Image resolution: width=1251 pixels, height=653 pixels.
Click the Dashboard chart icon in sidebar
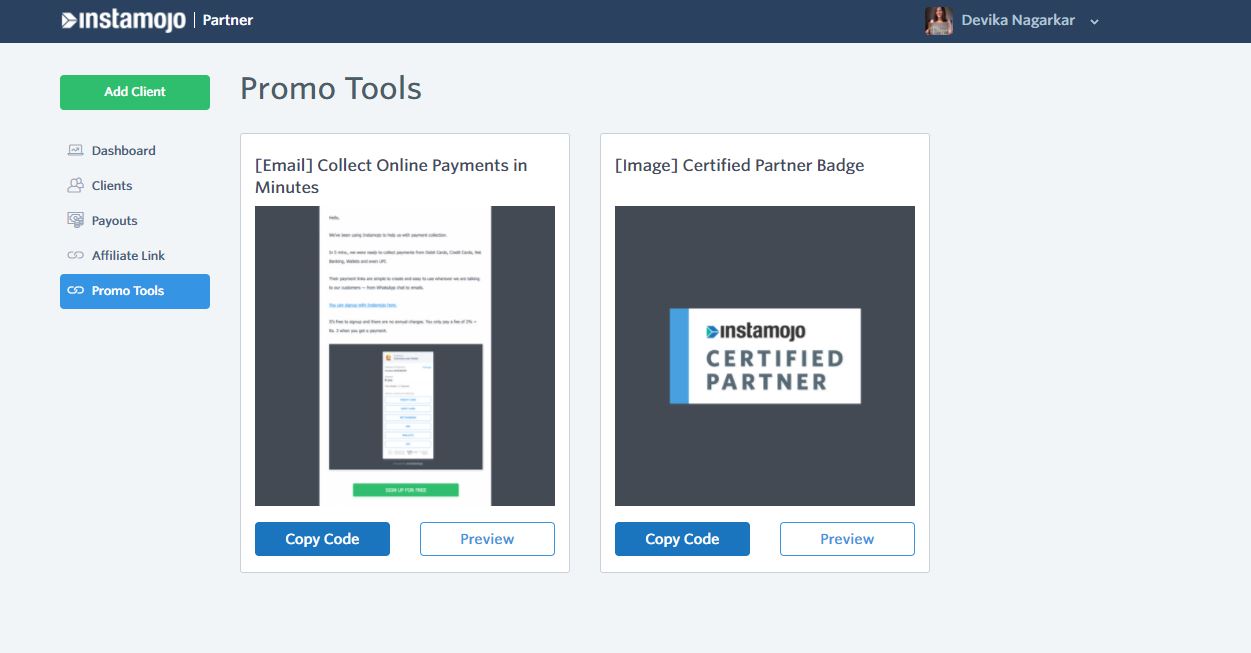pyautogui.click(x=75, y=150)
